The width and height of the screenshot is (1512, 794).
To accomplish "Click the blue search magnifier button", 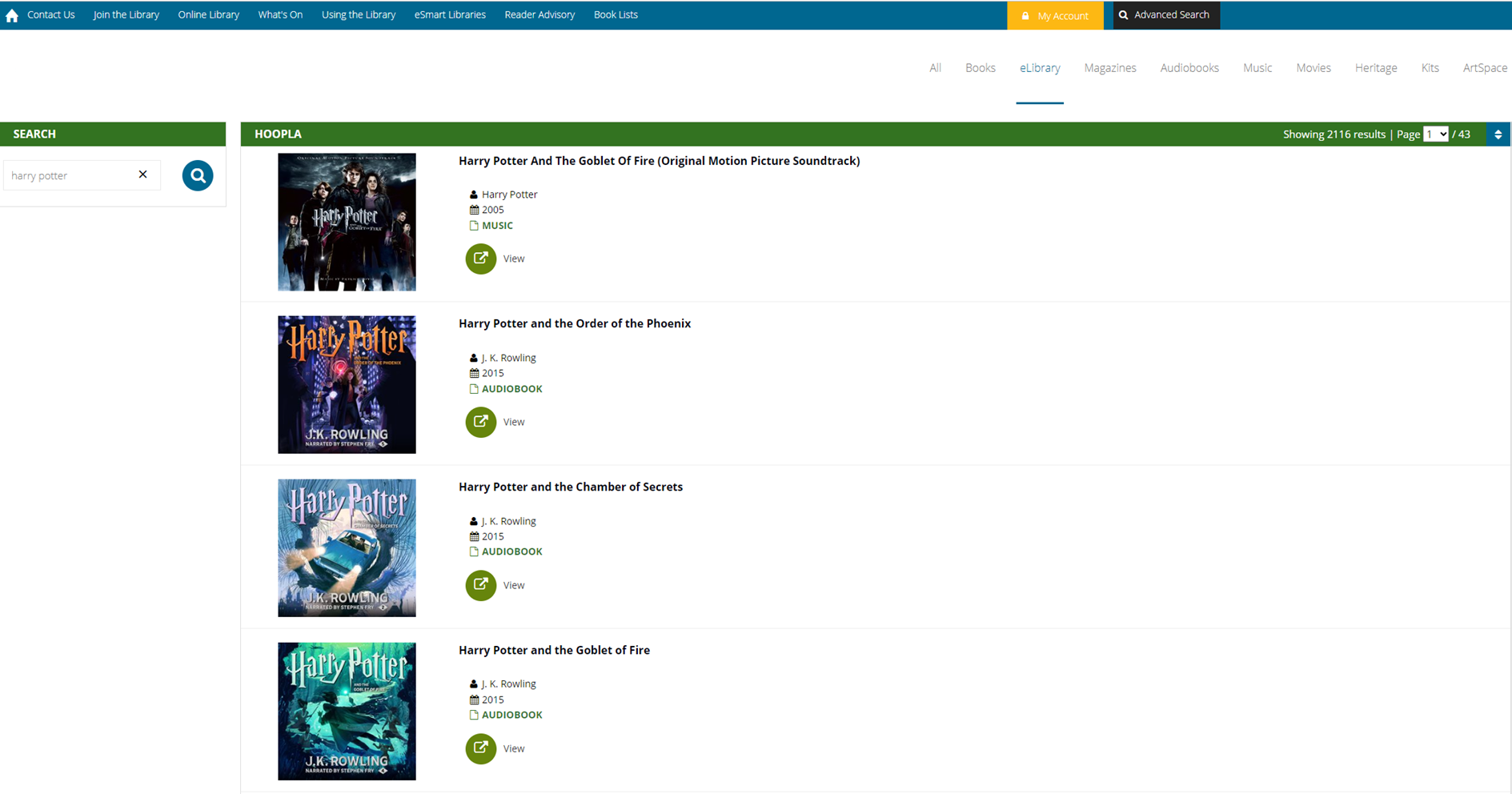I will point(198,175).
